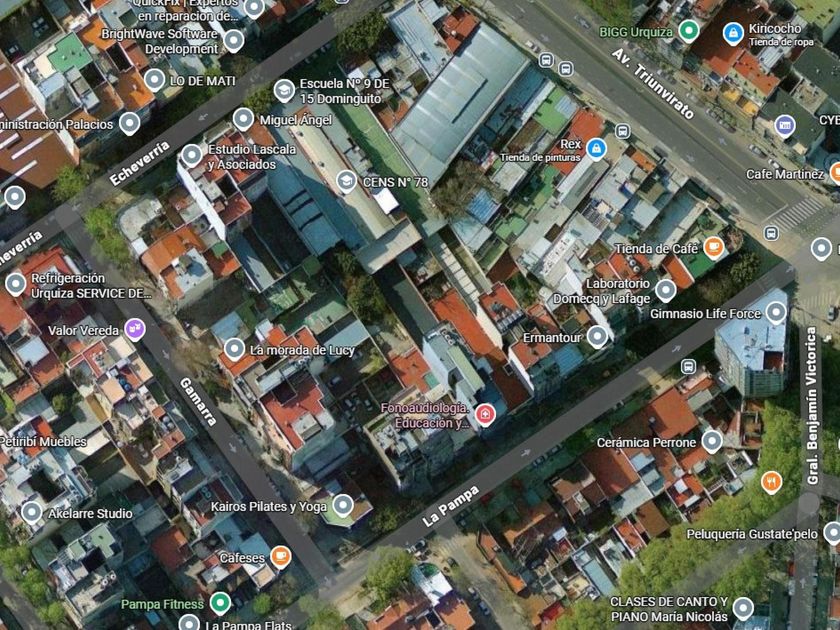Click the Administración Palacios location pin
840x630 pixels.
130,123
